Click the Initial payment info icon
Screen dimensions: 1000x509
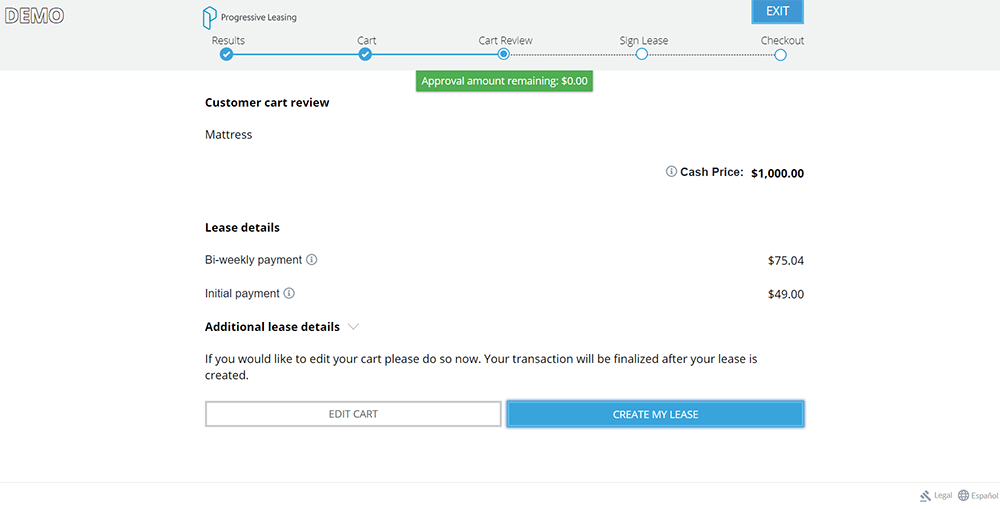tap(289, 294)
